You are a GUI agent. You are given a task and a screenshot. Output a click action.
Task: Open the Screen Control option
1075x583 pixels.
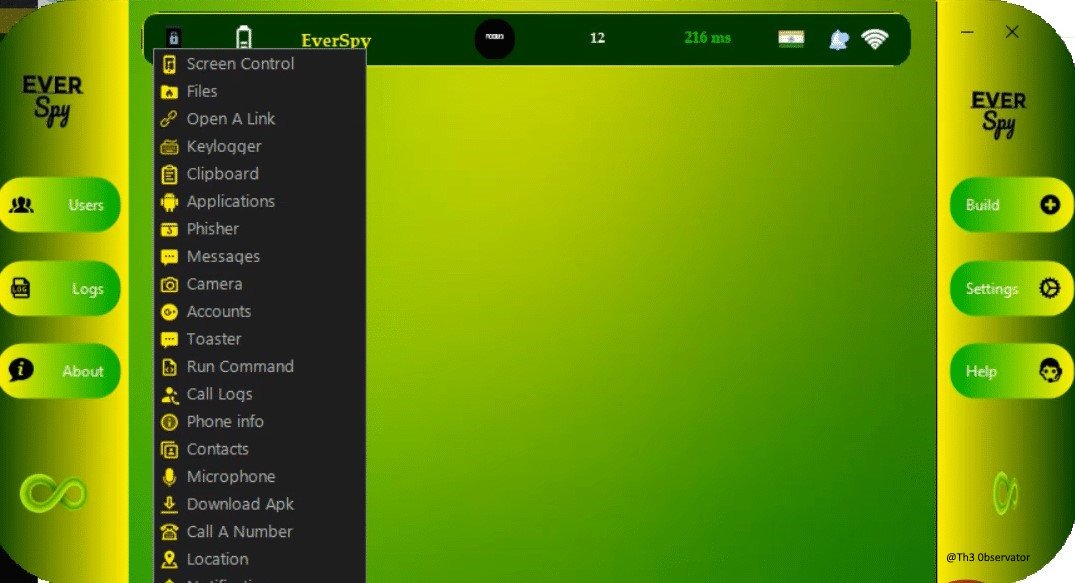coord(240,63)
